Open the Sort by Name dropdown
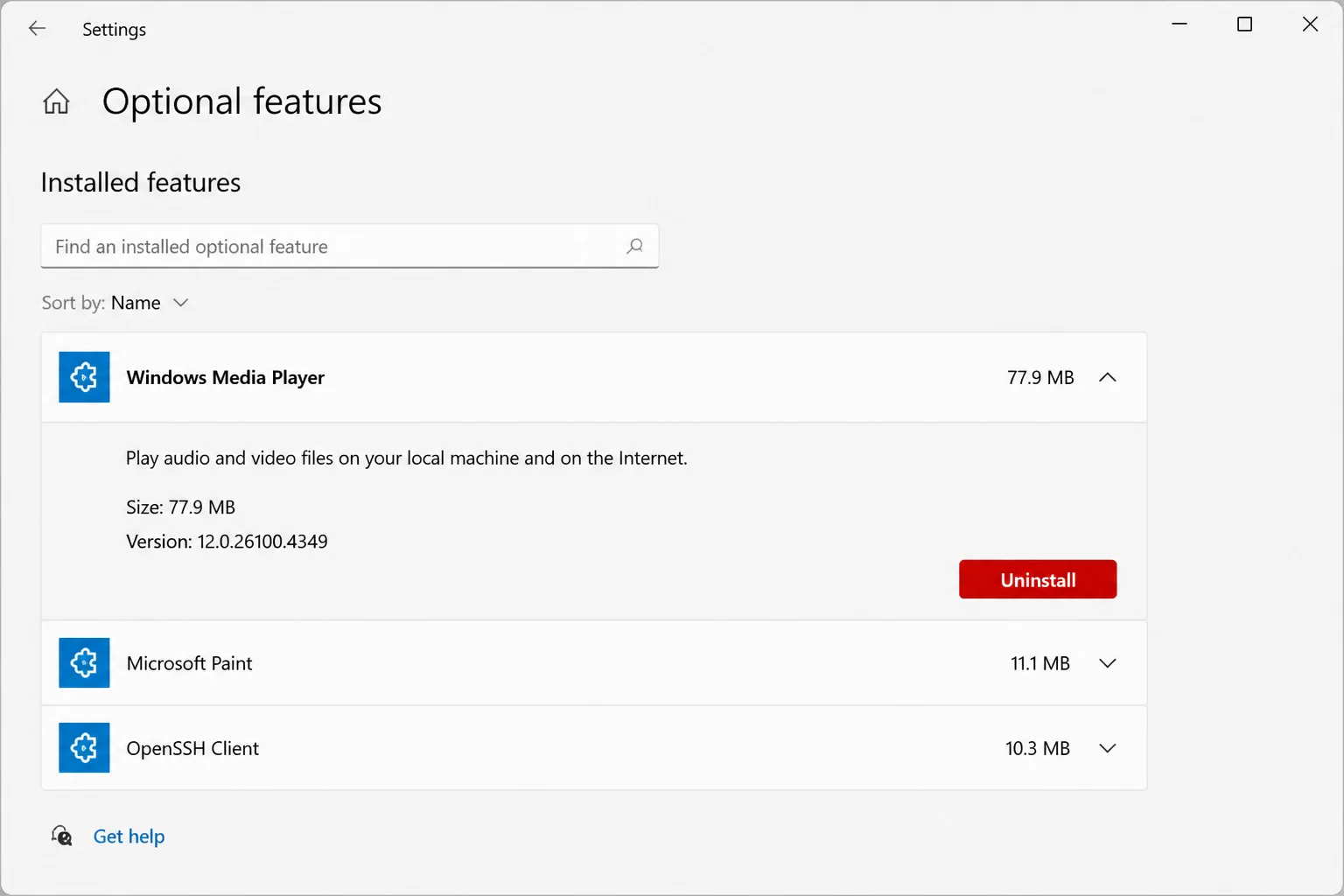The image size is (1344, 896). [115, 303]
